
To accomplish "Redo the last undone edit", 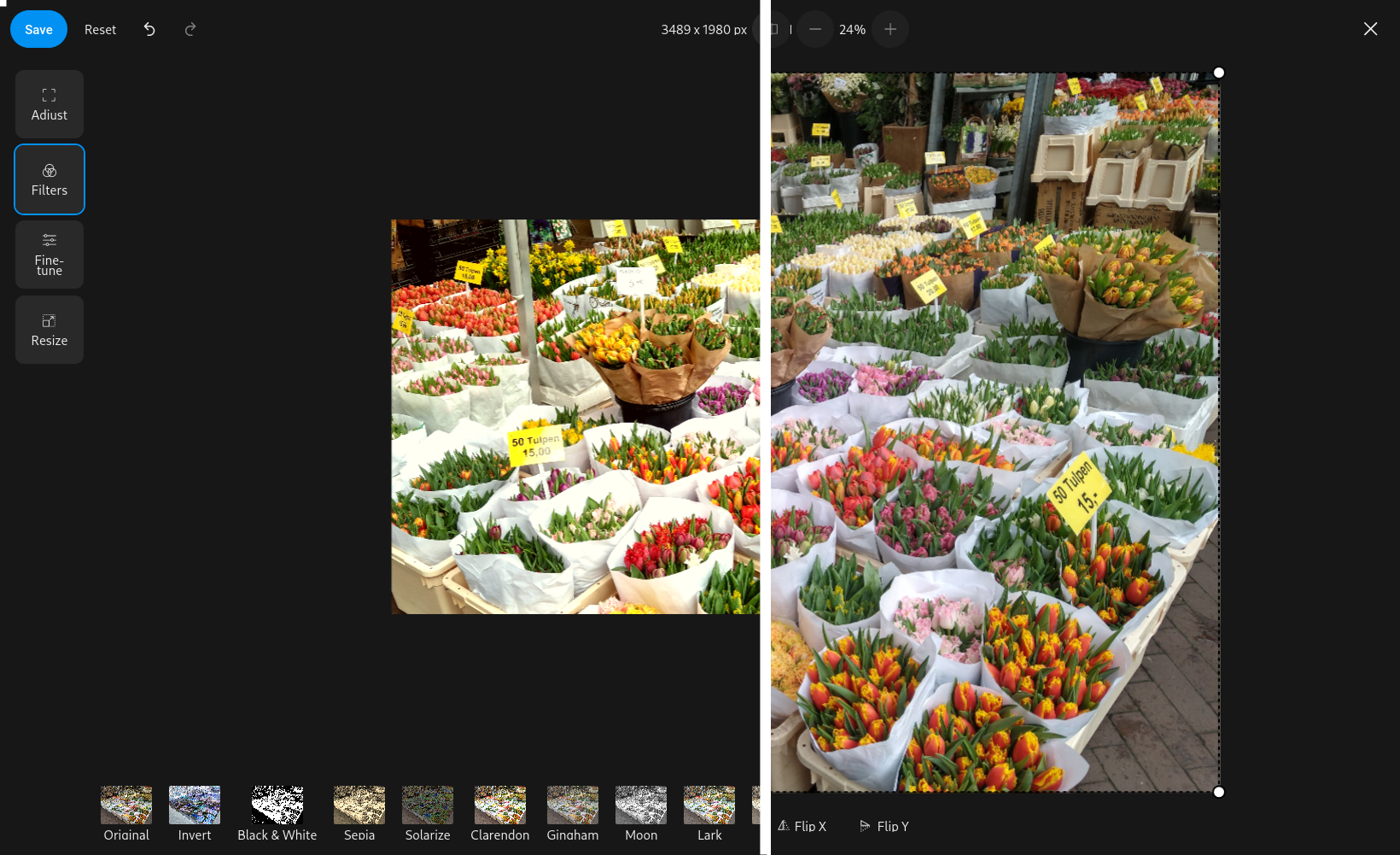I will tap(190, 29).
